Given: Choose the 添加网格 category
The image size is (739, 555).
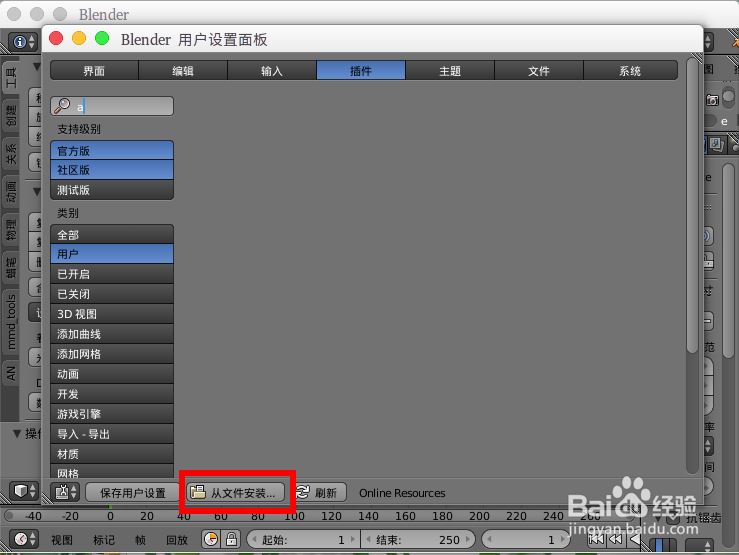Looking at the screenshot, I should click(x=112, y=354).
